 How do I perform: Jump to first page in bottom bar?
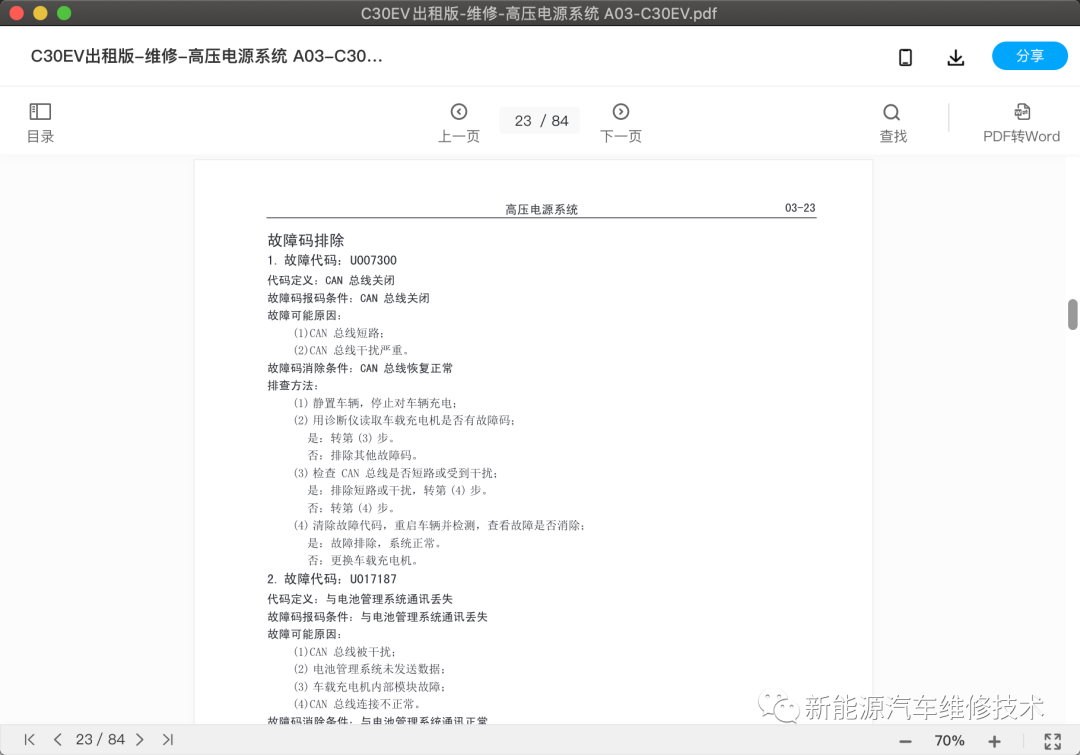point(30,740)
